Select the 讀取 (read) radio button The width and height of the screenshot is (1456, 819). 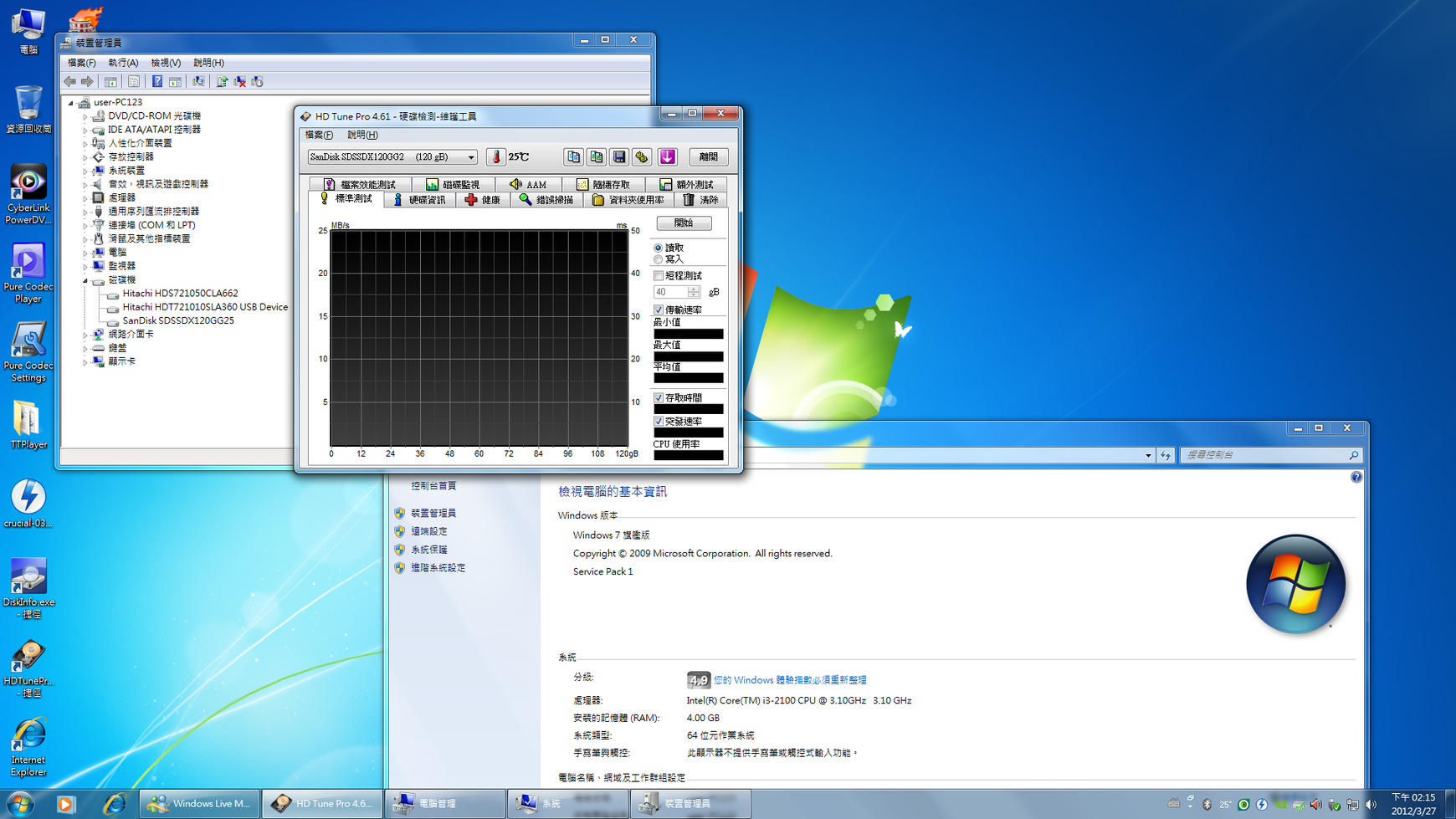[x=658, y=248]
